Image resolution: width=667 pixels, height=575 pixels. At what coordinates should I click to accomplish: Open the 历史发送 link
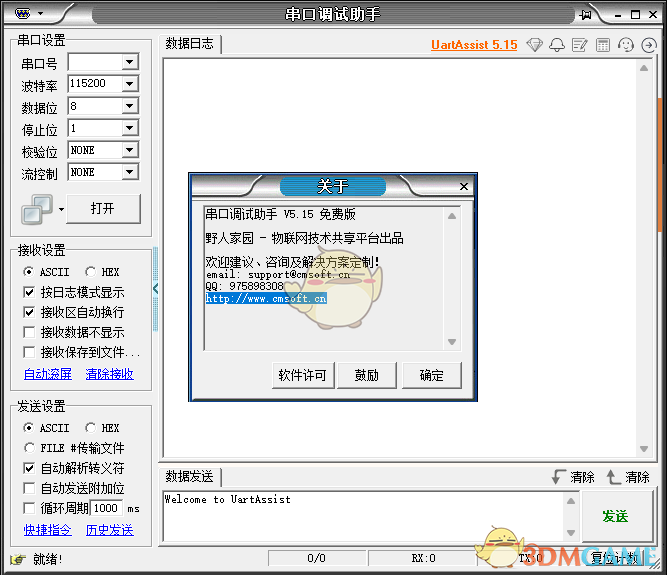pos(109,530)
